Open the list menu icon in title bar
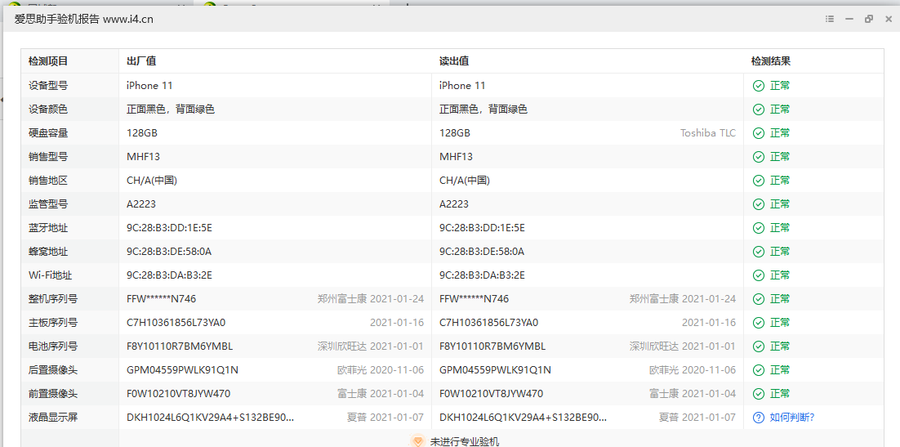This screenshot has height=447, width=900. 829,19
